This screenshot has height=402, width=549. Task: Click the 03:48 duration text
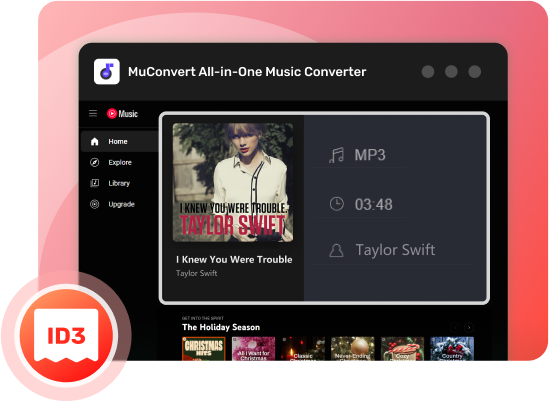point(374,205)
